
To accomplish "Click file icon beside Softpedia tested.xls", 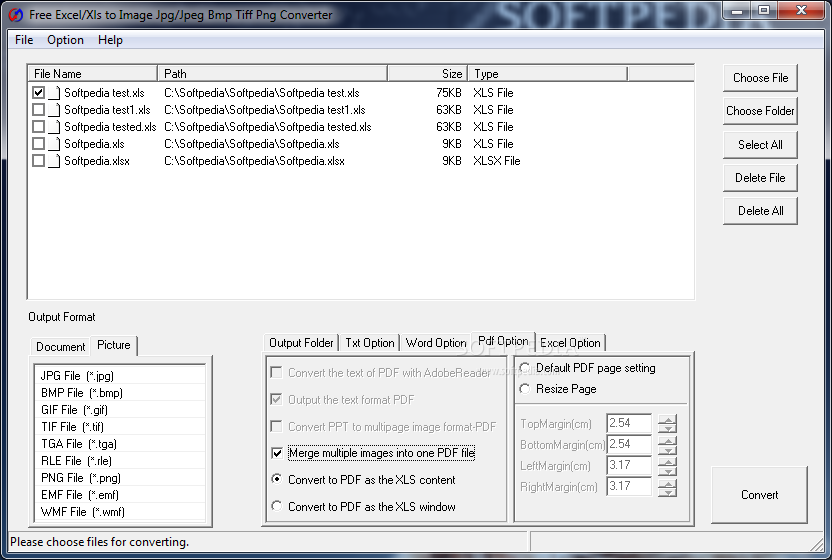I will (54, 127).
